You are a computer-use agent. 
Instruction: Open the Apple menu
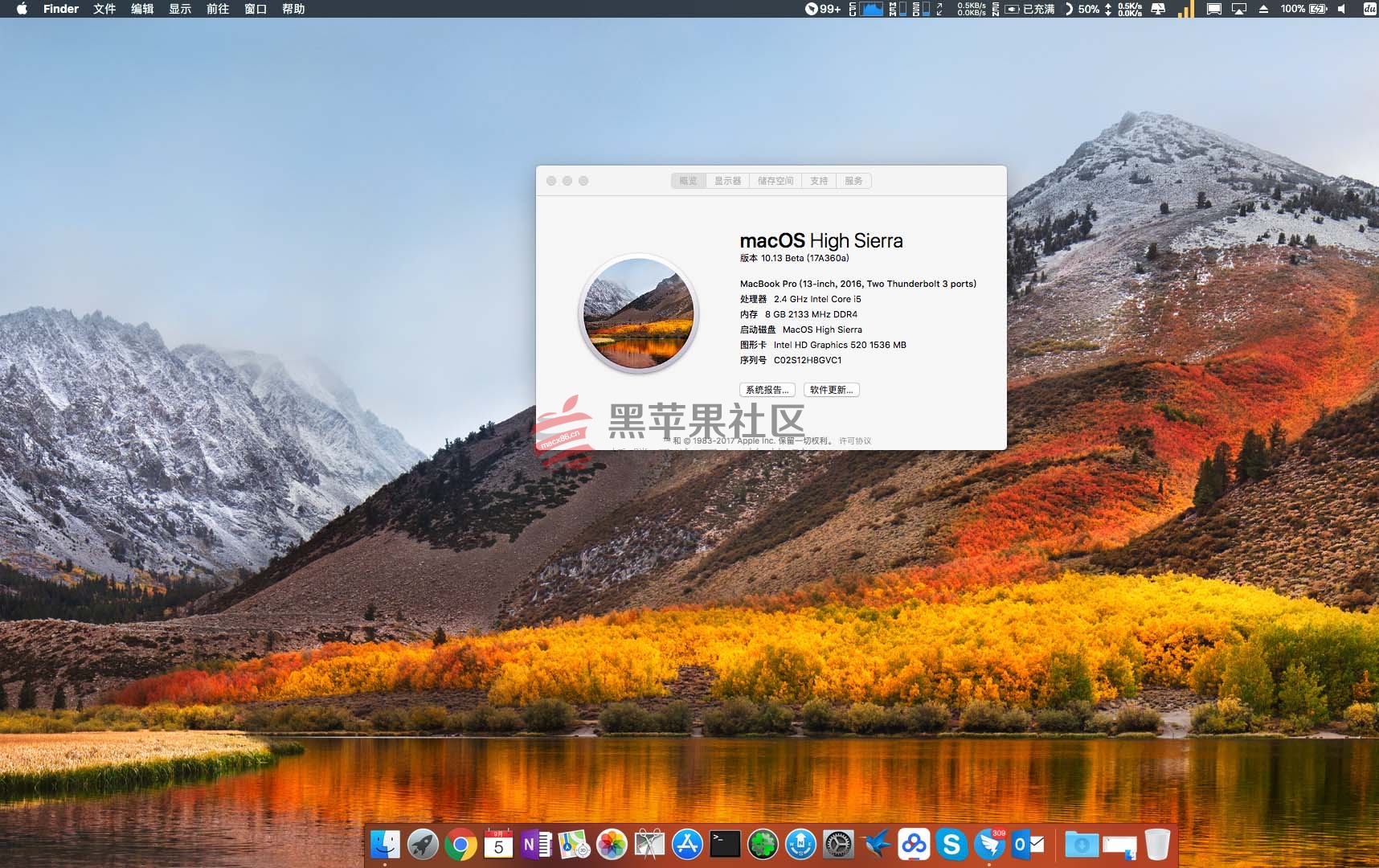22,9
